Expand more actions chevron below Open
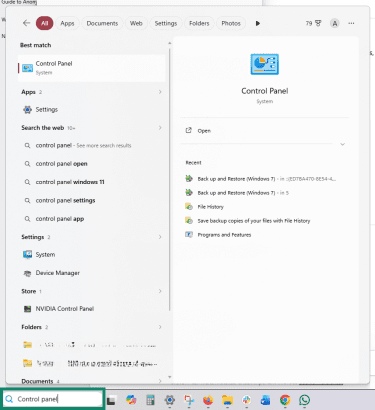Image resolution: width=375 pixels, height=410 pixels. (x=342, y=144)
